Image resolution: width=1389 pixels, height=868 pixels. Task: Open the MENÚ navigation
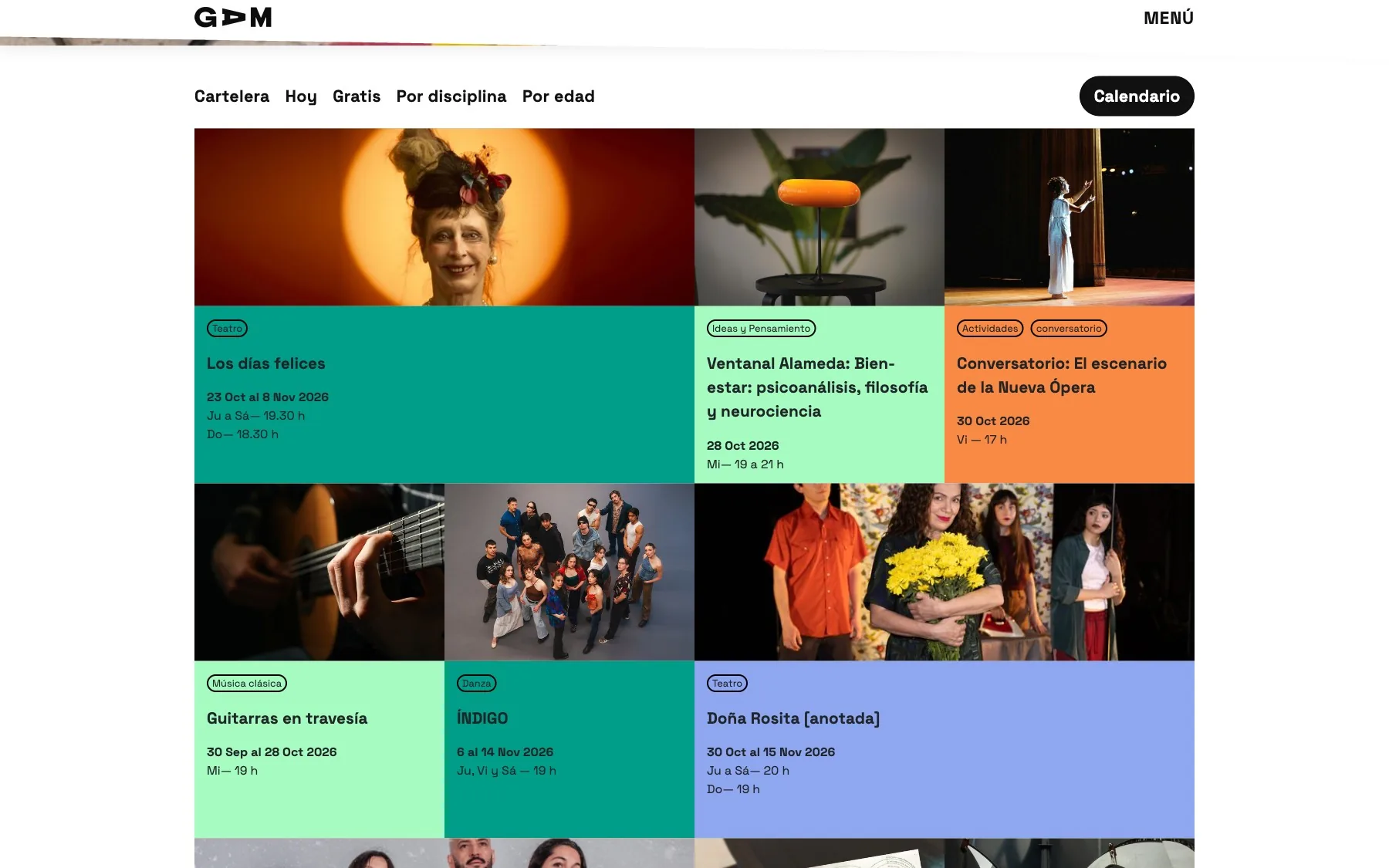pyautogui.click(x=1168, y=18)
